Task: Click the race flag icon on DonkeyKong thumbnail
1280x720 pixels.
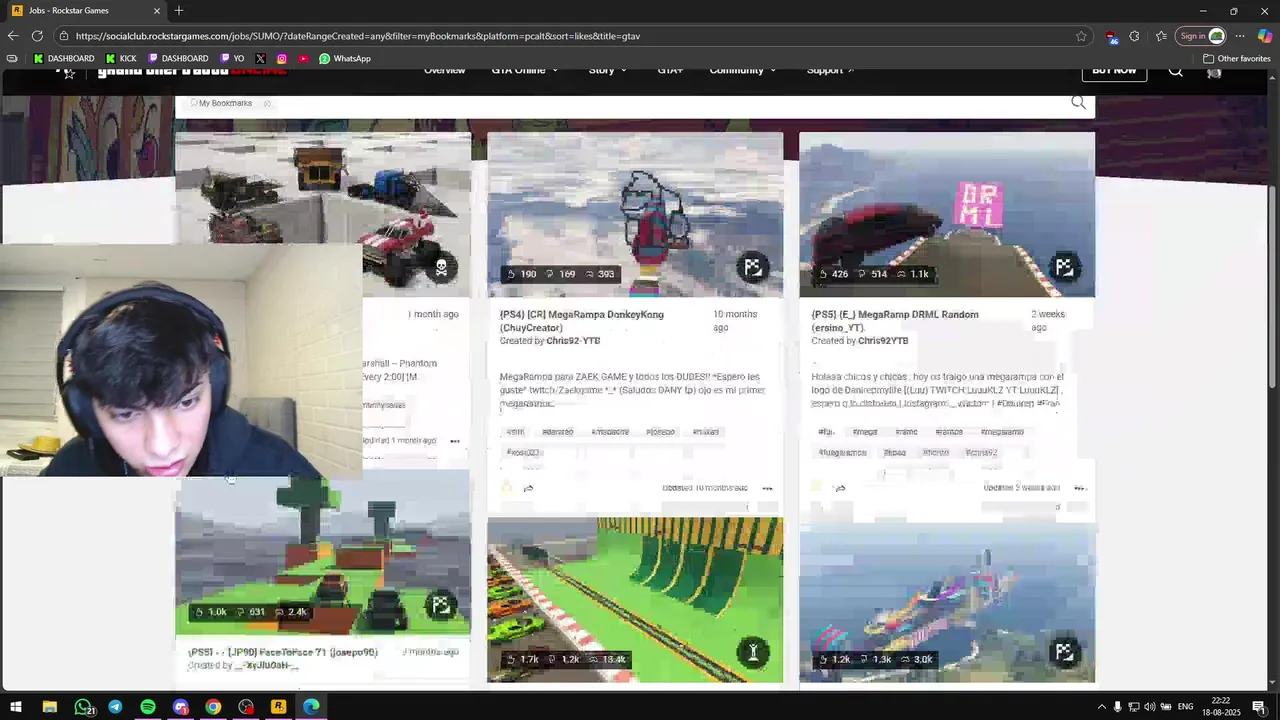Action: pos(753,267)
